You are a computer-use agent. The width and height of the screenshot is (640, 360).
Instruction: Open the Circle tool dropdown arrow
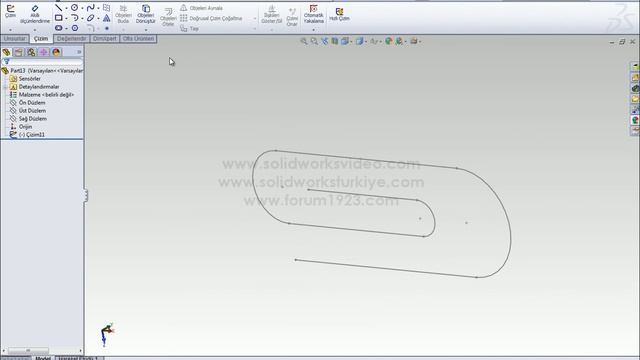(x=82, y=8)
